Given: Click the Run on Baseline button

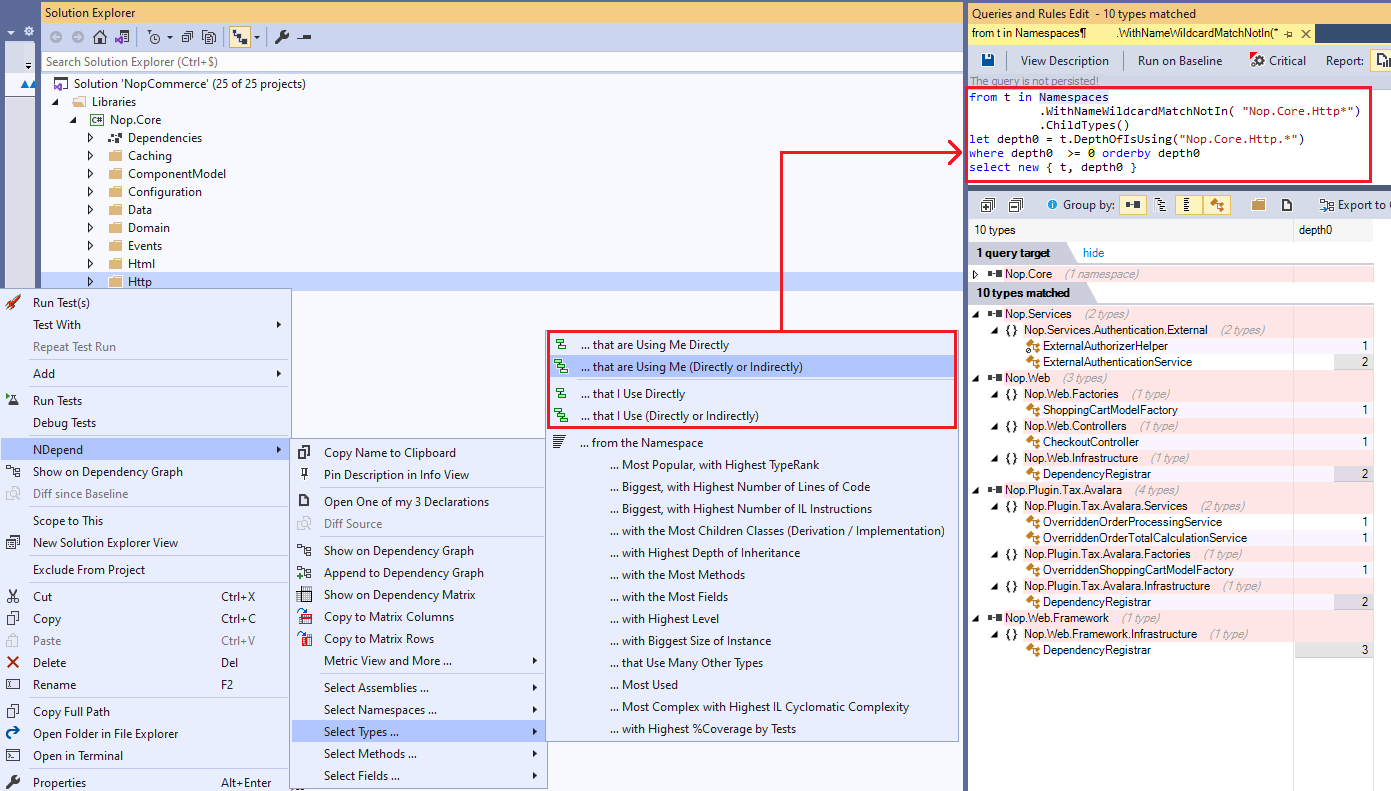Looking at the screenshot, I should pyautogui.click(x=1180, y=60).
